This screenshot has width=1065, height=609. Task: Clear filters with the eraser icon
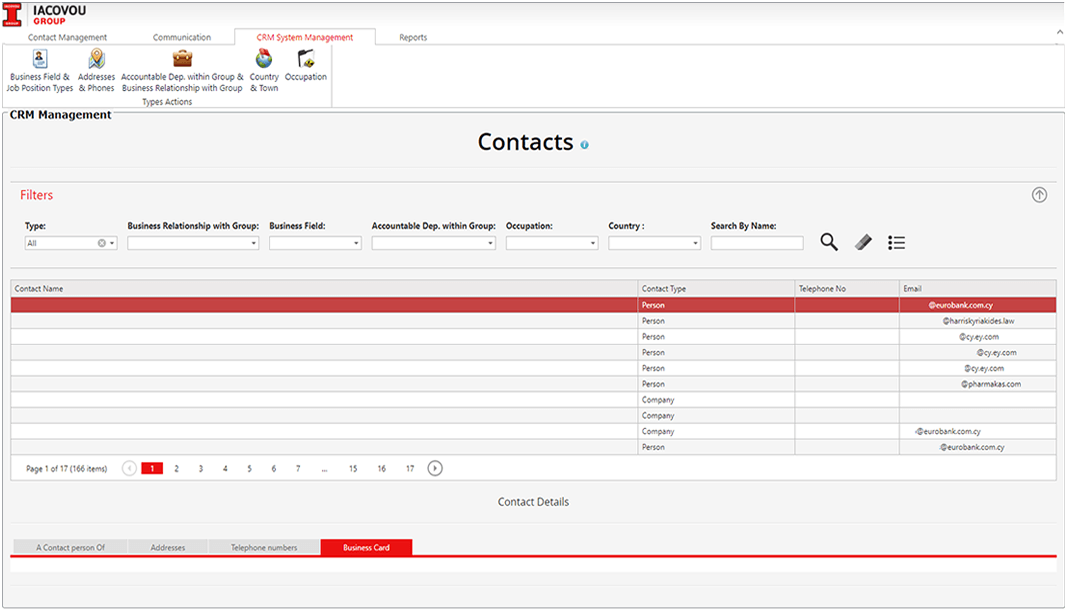click(x=864, y=242)
